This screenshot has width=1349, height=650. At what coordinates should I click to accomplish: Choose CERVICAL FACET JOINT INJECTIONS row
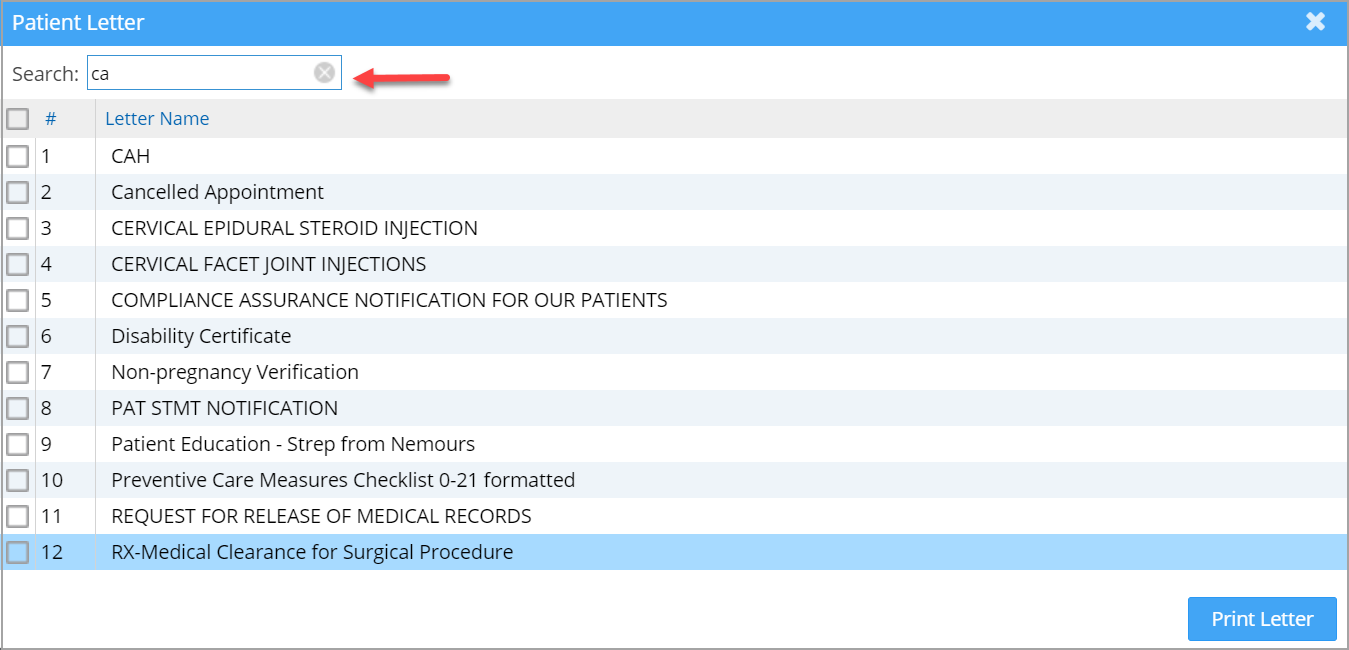[x=268, y=264]
